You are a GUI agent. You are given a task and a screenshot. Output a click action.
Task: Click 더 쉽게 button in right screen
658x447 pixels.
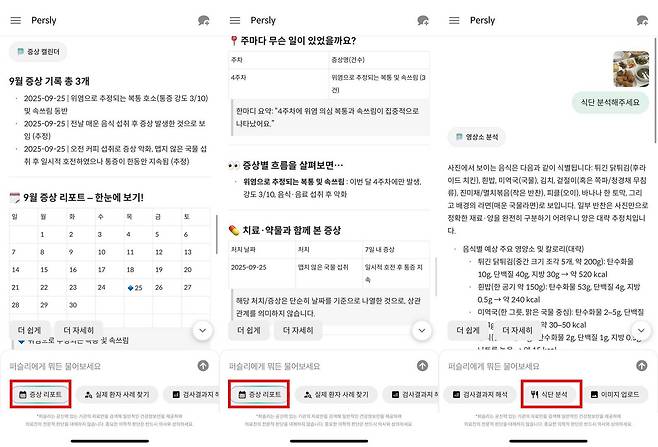point(468,330)
